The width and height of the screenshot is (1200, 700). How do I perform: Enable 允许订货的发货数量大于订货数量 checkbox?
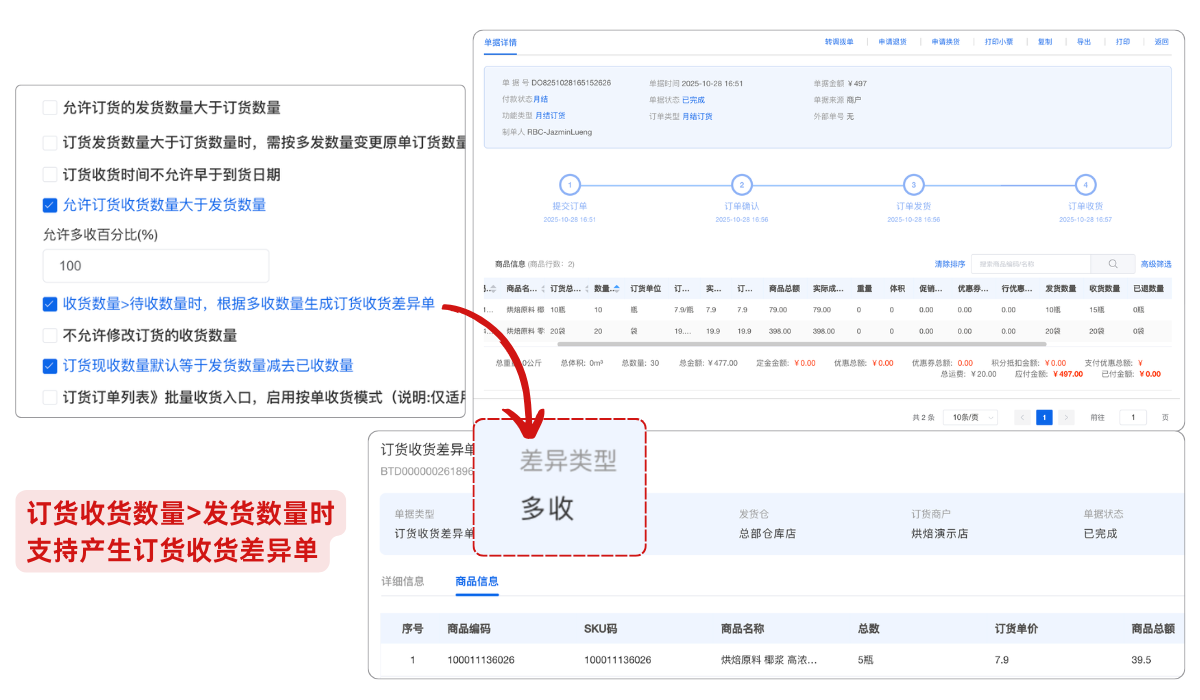click(x=50, y=108)
